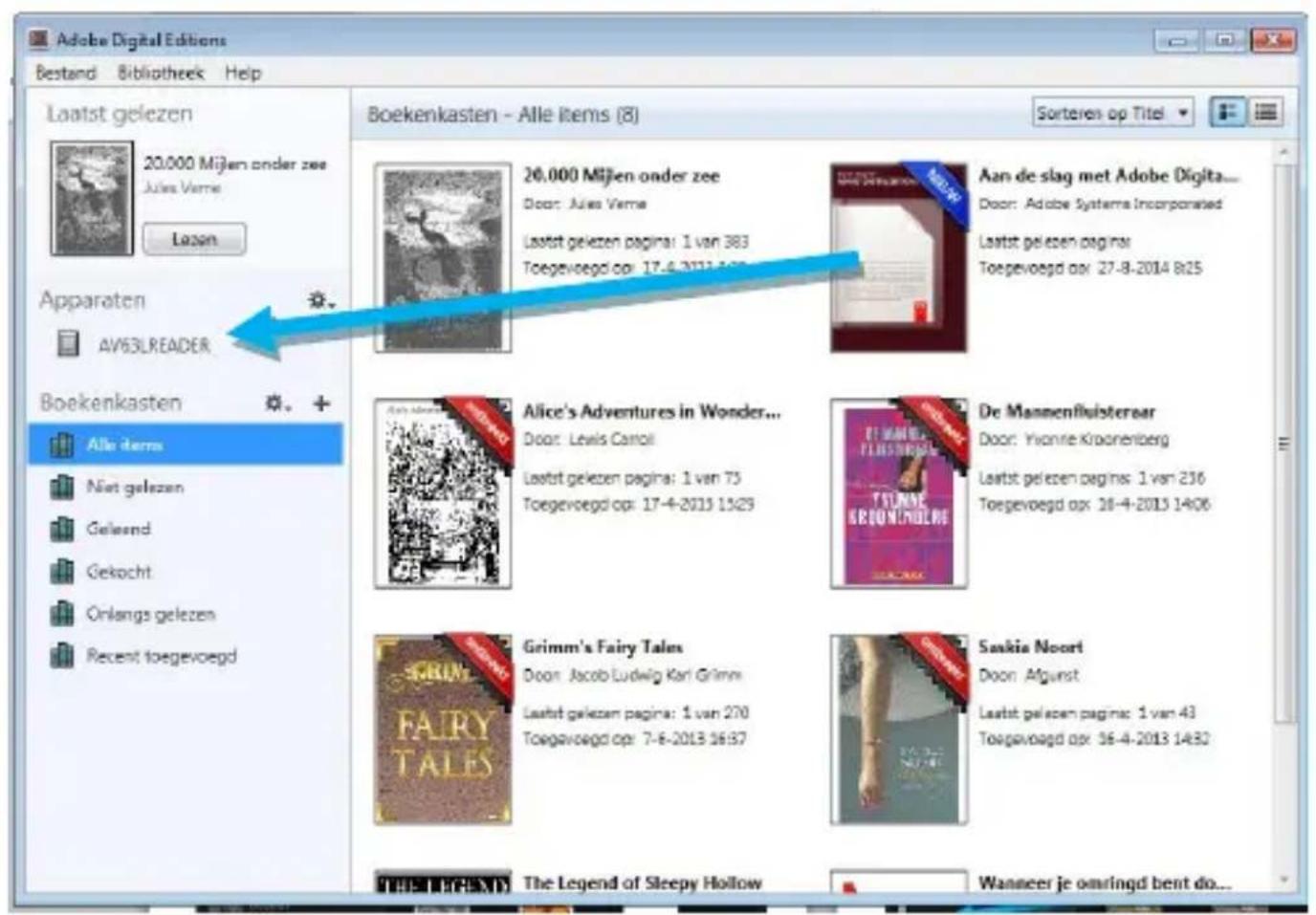The height and width of the screenshot is (915, 1316).
Task: Click the Recent toegevoegd bookshelf icon
Action: click(61, 656)
